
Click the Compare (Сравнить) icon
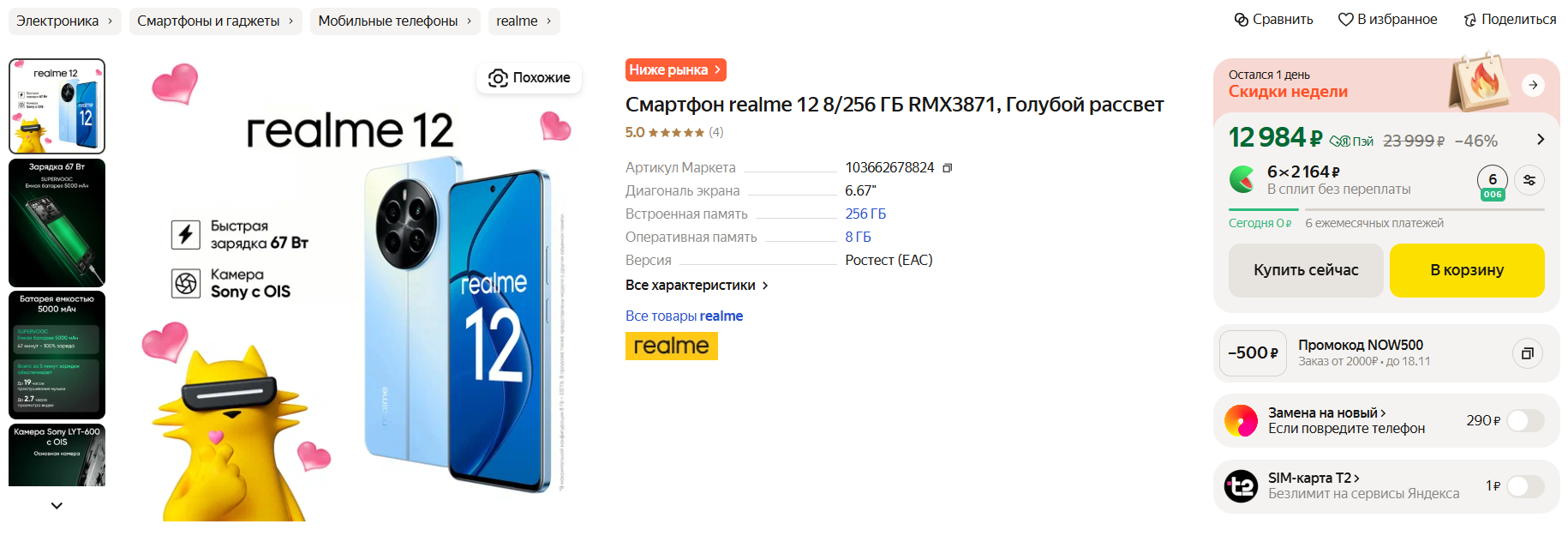coord(1242,20)
